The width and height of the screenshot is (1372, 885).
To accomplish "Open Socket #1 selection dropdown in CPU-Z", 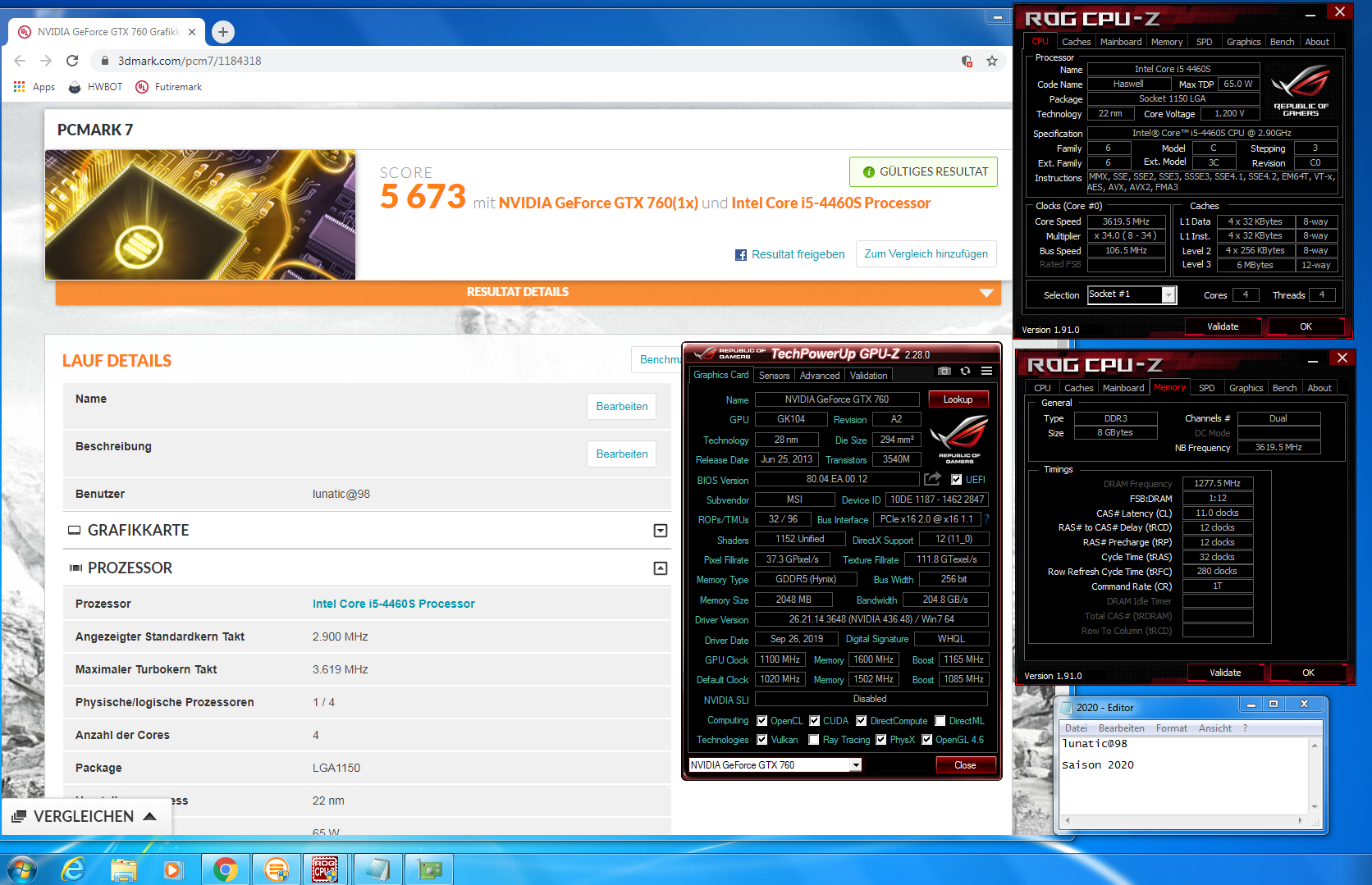I will [1169, 294].
